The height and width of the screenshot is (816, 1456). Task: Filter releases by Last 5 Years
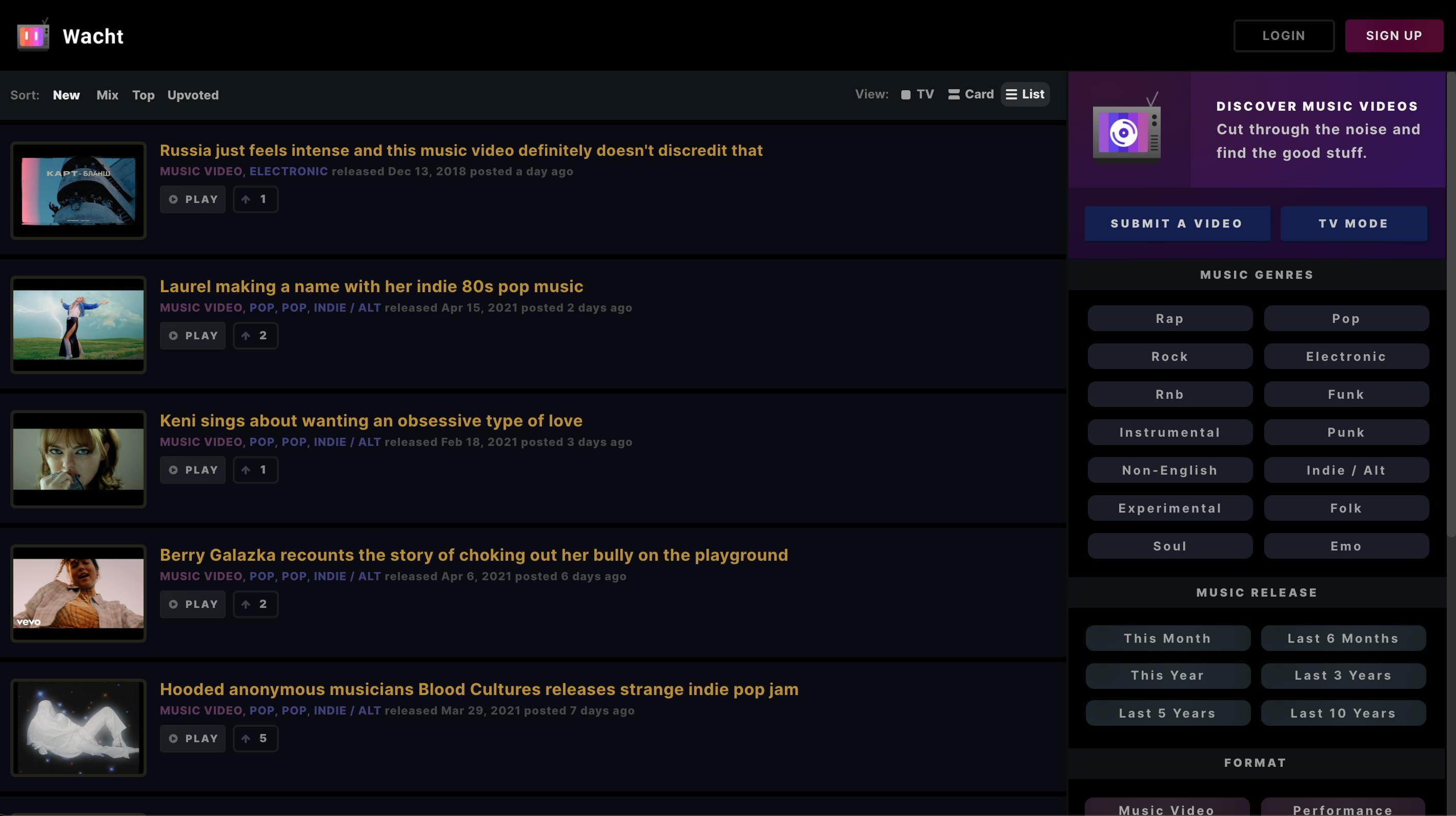click(x=1168, y=713)
